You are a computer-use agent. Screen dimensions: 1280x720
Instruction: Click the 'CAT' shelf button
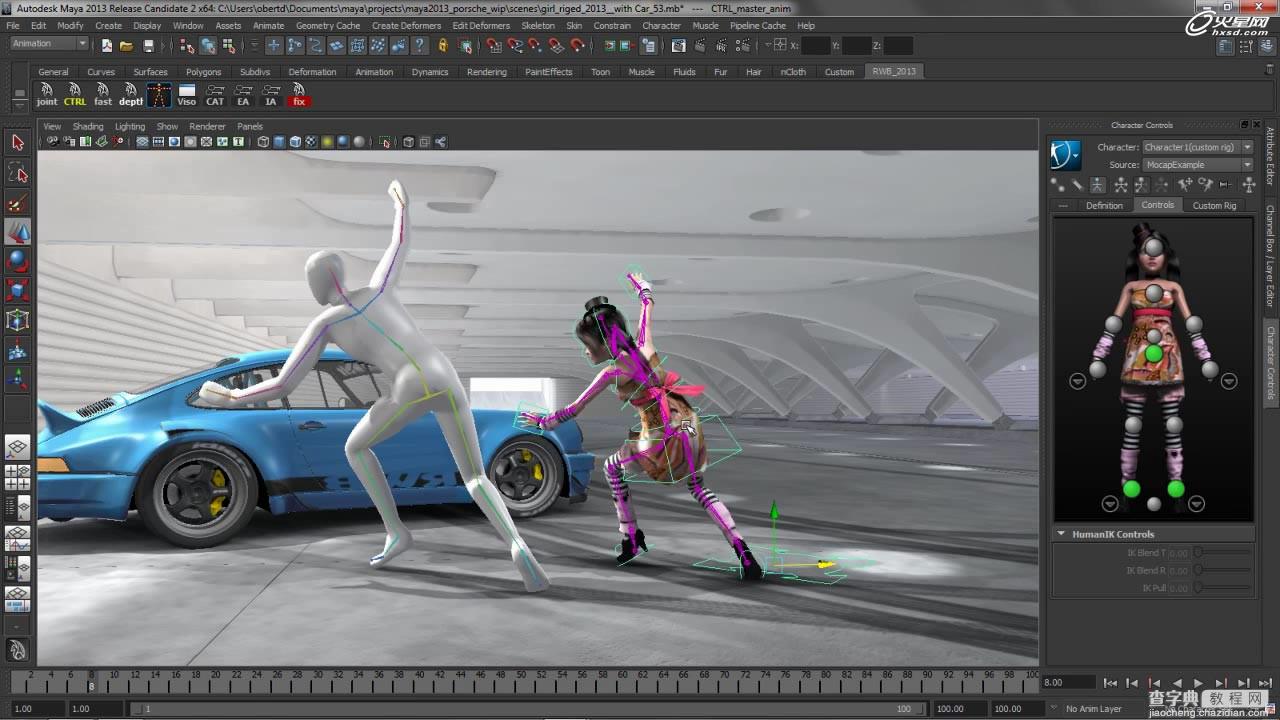[215, 95]
